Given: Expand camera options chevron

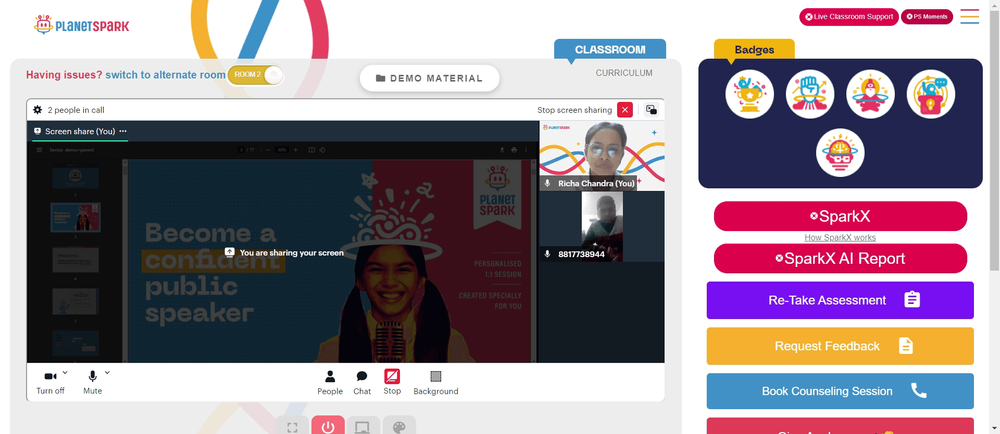Looking at the screenshot, I should point(65,373).
